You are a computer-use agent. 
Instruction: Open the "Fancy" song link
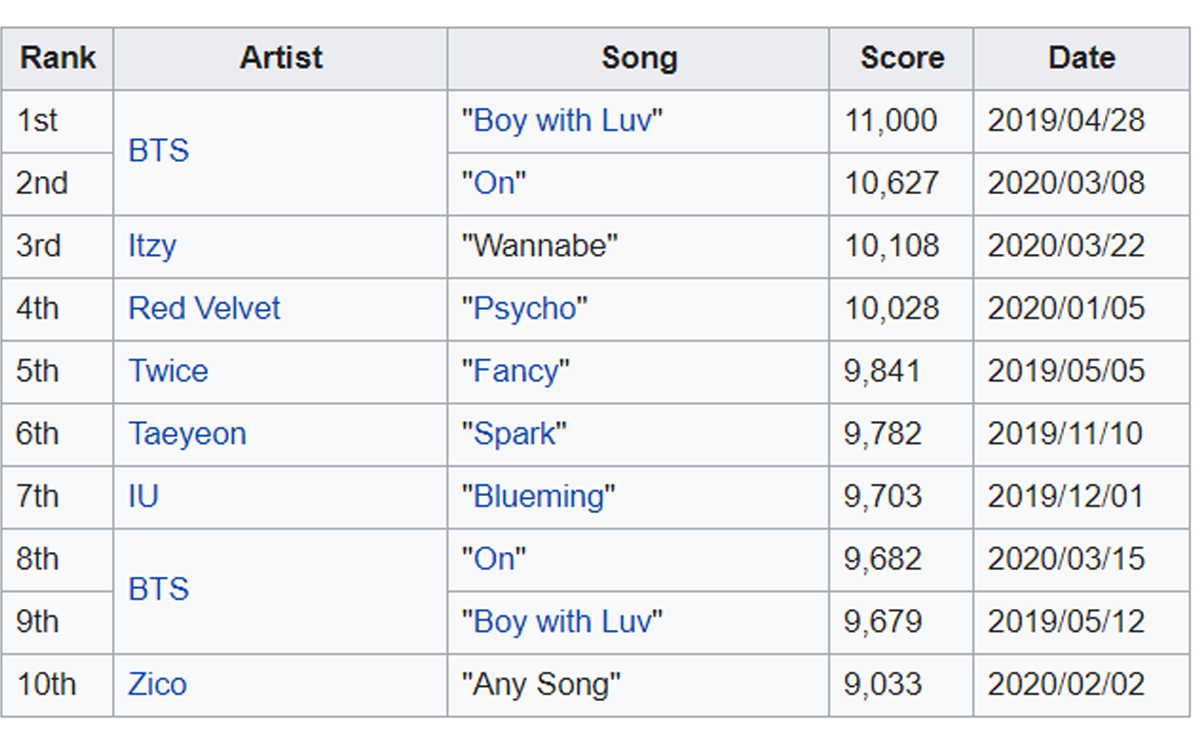(x=516, y=371)
